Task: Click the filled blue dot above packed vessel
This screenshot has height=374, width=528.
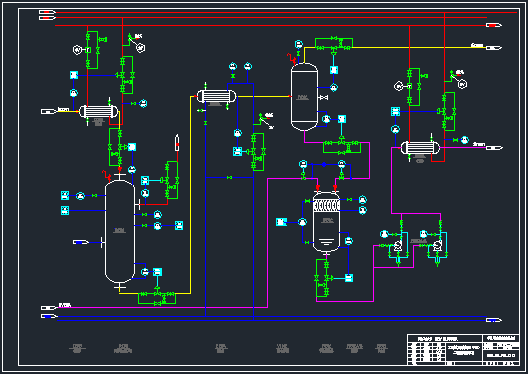Action: tap(324, 165)
